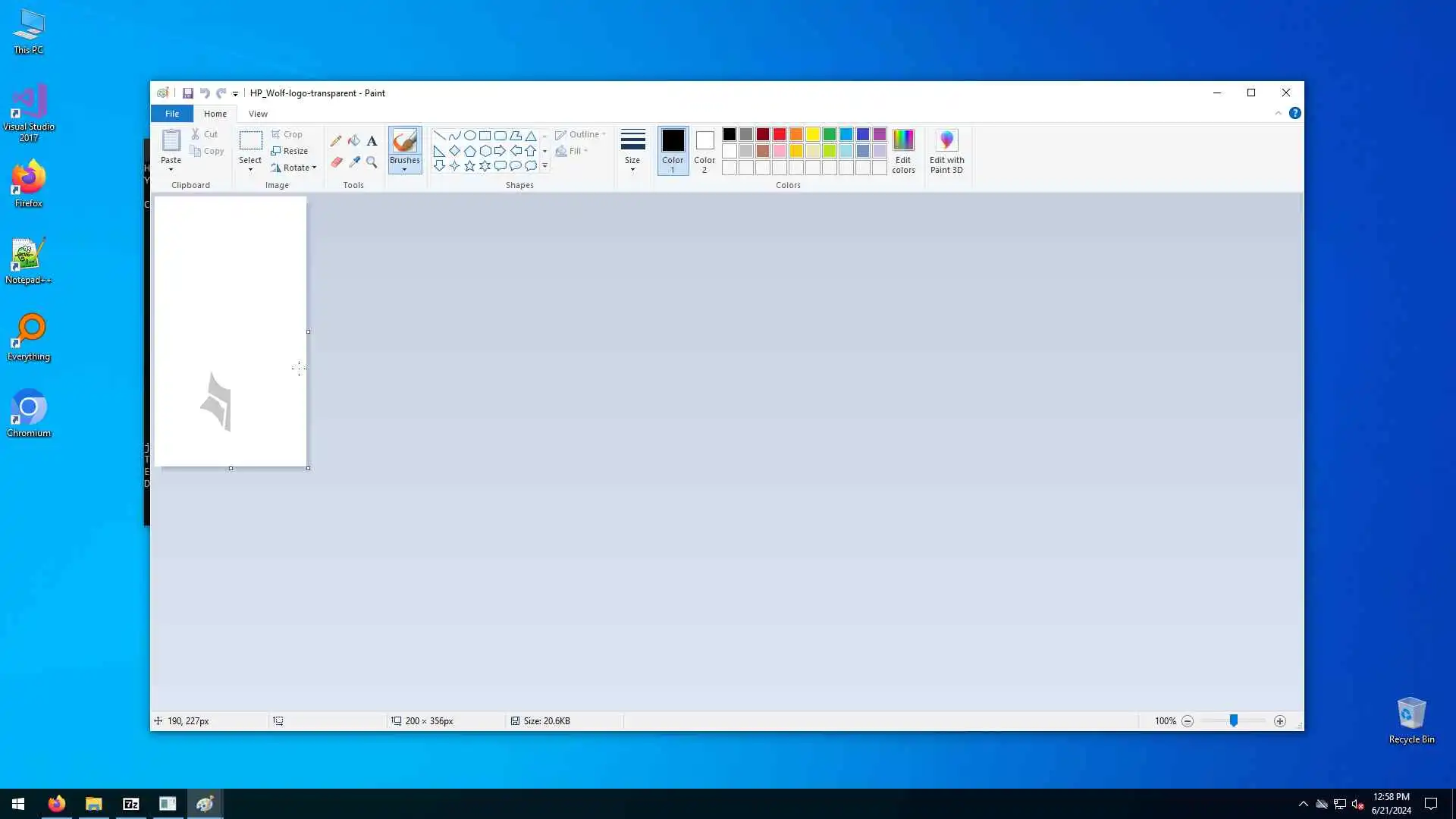Switch to the View tab
Viewport: 1456px width, 819px height.
(x=258, y=114)
